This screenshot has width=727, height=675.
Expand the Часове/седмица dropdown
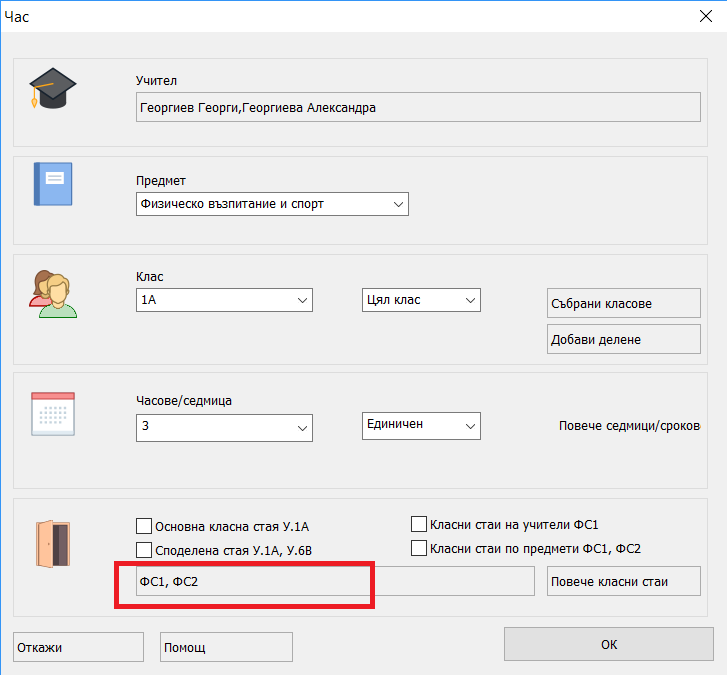click(302, 428)
